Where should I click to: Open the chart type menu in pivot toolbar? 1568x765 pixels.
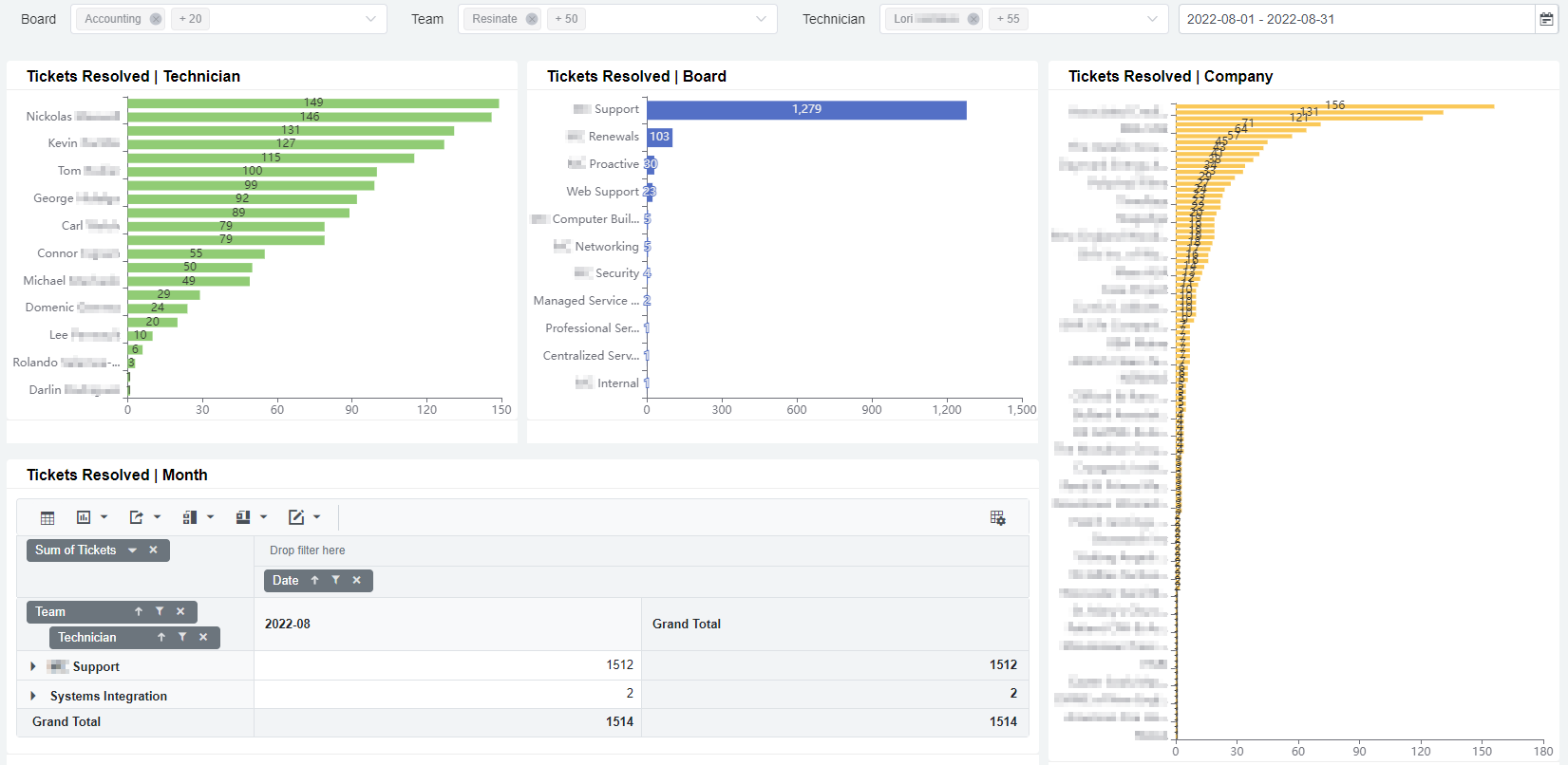(91, 517)
